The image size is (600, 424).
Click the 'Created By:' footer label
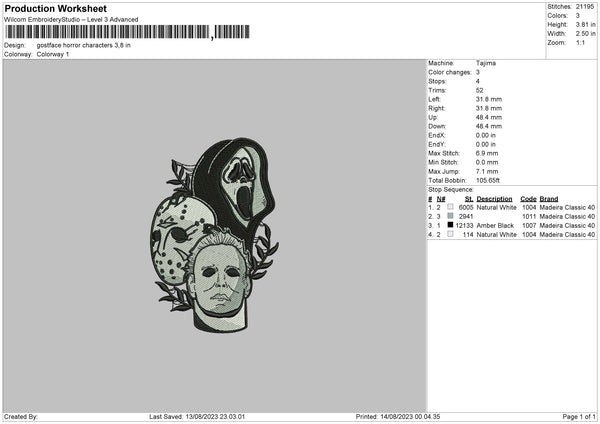pyautogui.click(x=21, y=416)
